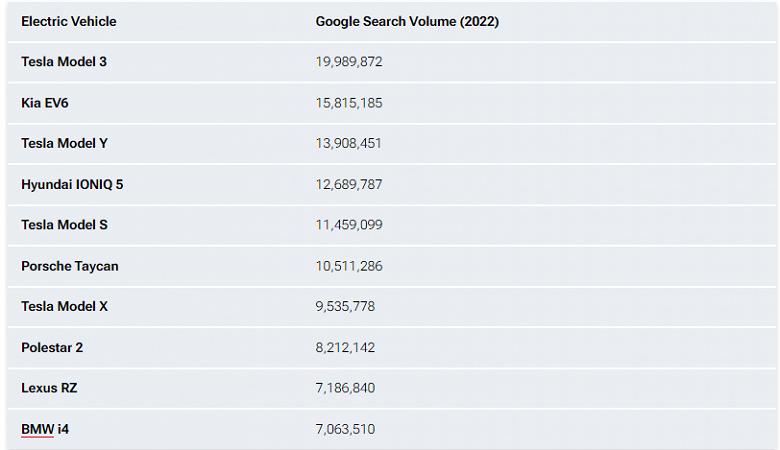The width and height of the screenshot is (780, 450).
Task: Click the search volume 10,511,286
Action: (349, 266)
